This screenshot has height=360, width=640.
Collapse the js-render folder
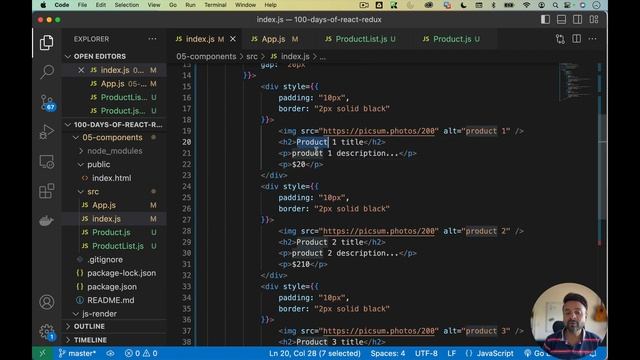tap(76, 314)
